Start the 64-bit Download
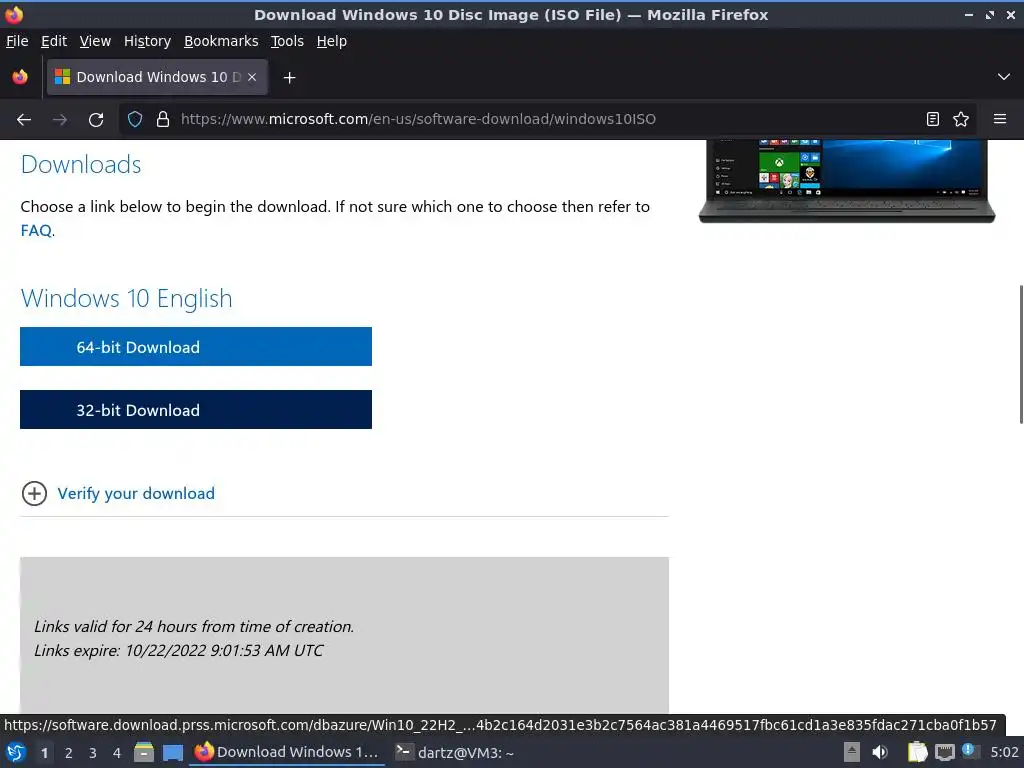 pyautogui.click(x=196, y=347)
